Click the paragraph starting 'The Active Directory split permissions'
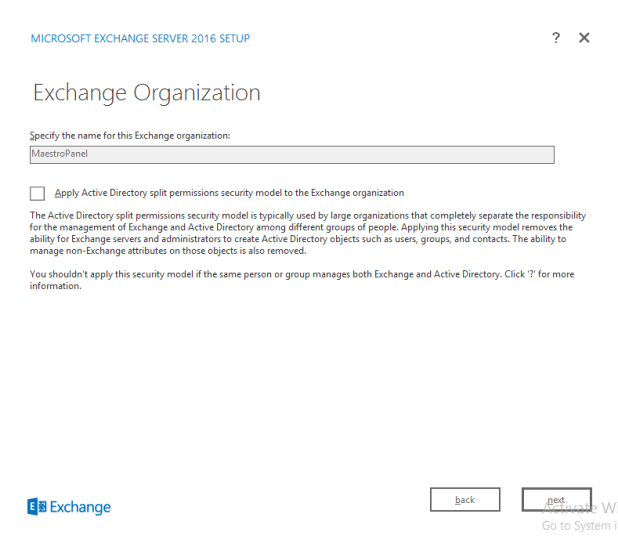 [308, 233]
